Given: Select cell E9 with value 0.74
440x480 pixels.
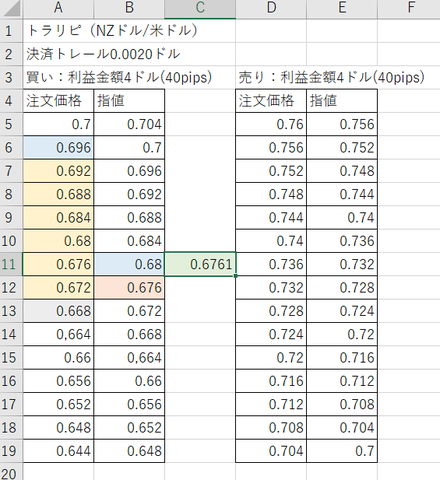Looking at the screenshot, I should click(x=342, y=217).
